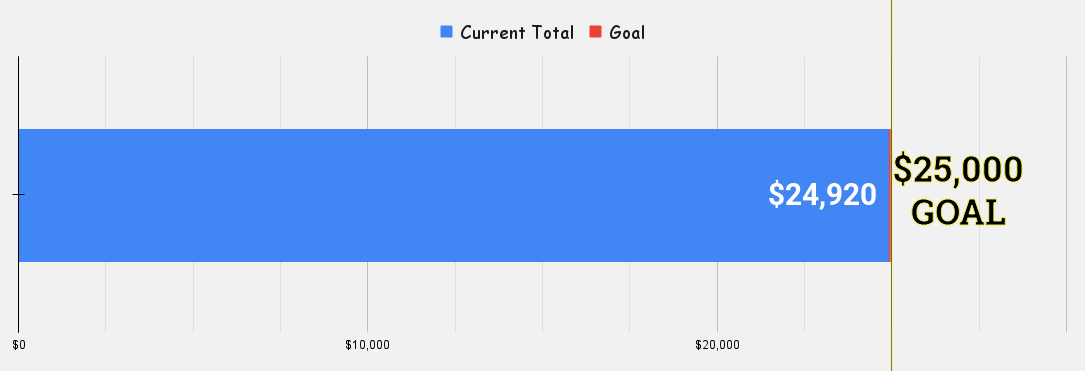Click the rightmost vertical gridline
Viewport: 1085px width, 371px height.
pyautogui.click(x=1067, y=194)
